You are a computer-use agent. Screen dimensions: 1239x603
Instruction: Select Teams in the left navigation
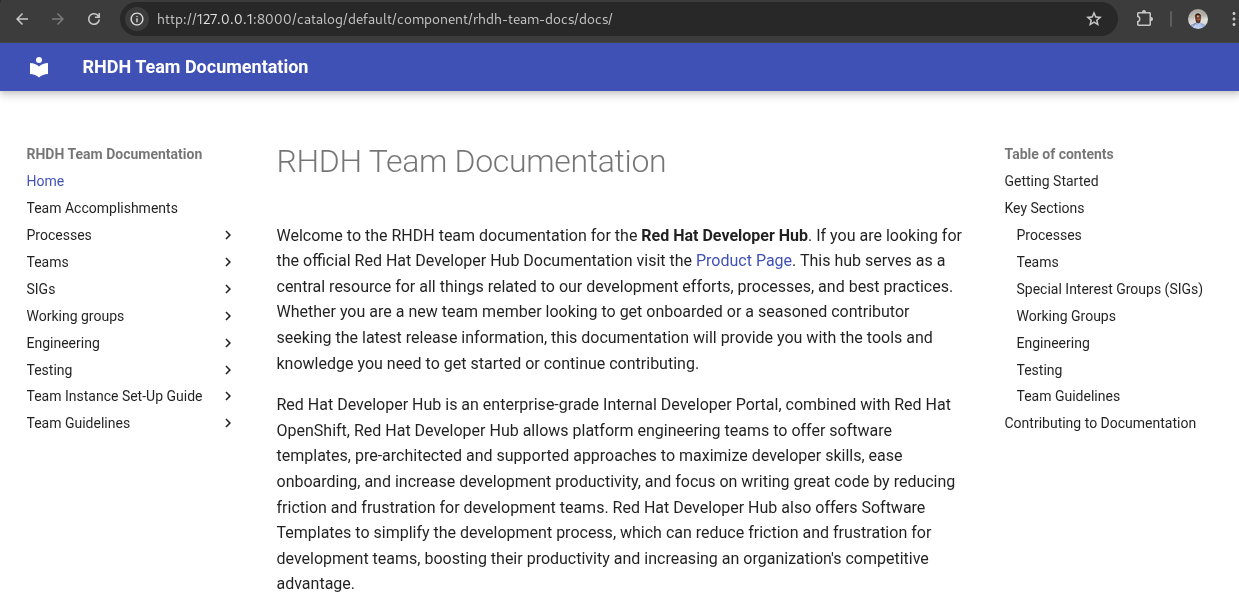tap(48, 262)
